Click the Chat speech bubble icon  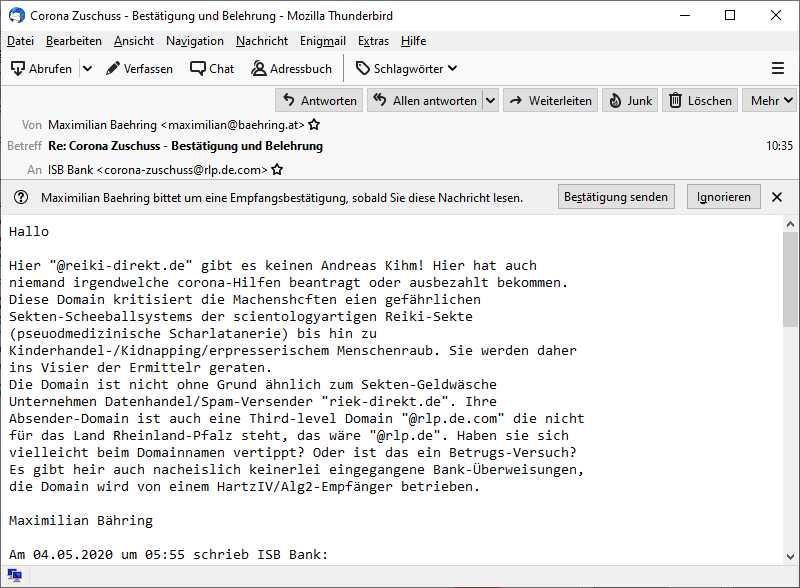[x=197, y=68]
